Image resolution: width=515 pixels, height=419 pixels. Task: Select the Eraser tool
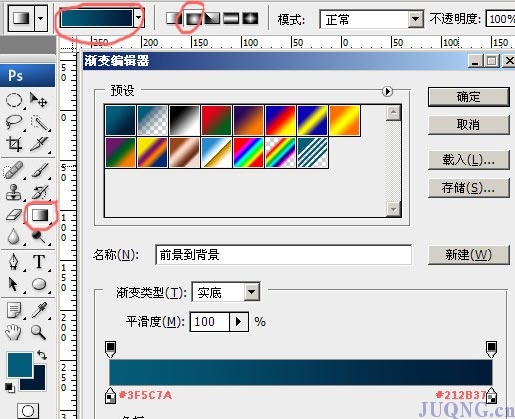tap(14, 215)
